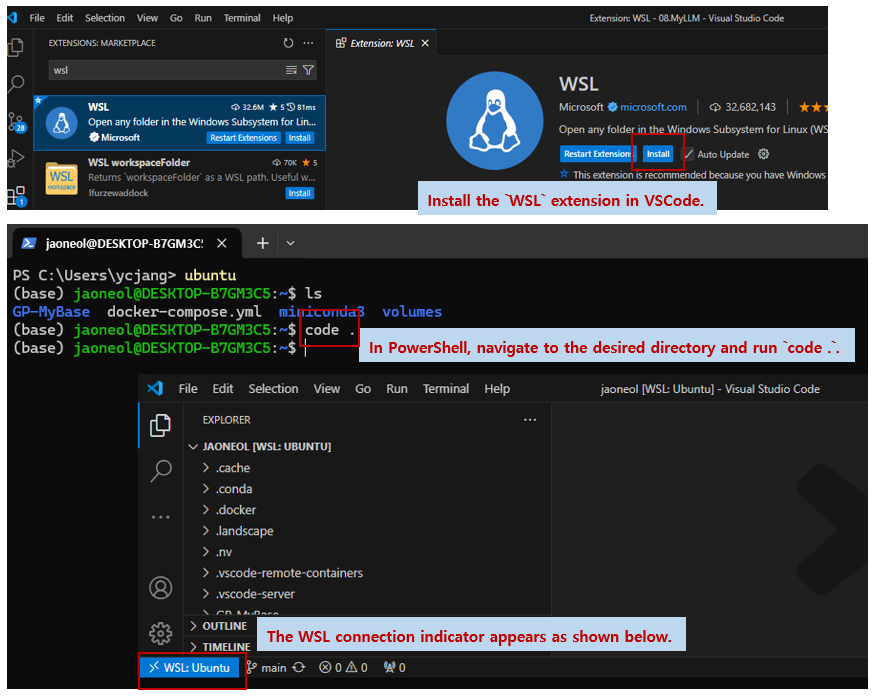The height and width of the screenshot is (697, 875).
Task: Toggle the Auto Update checkbox
Action: tap(689, 154)
